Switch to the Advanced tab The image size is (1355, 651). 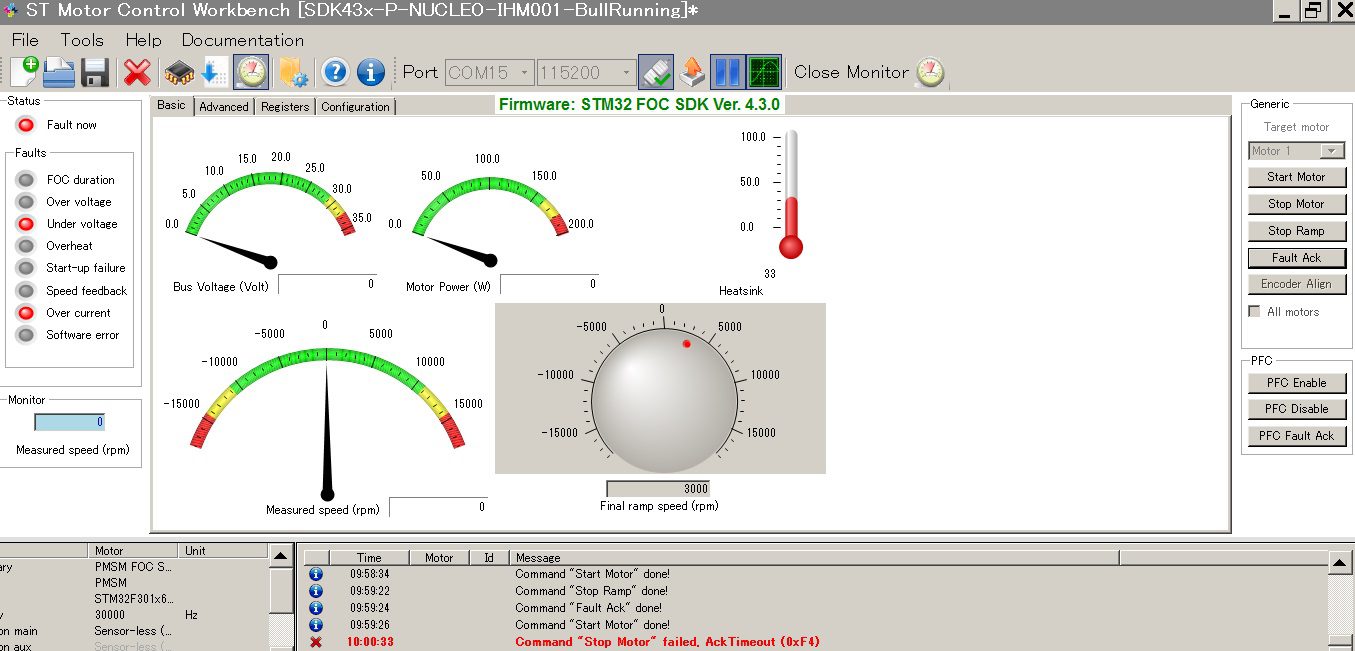(x=224, y=106)
